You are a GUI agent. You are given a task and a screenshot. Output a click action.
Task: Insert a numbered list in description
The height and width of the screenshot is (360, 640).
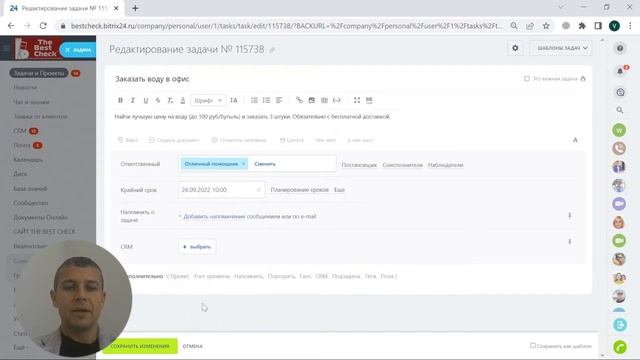pyautogui.click(x=254, y=100)
